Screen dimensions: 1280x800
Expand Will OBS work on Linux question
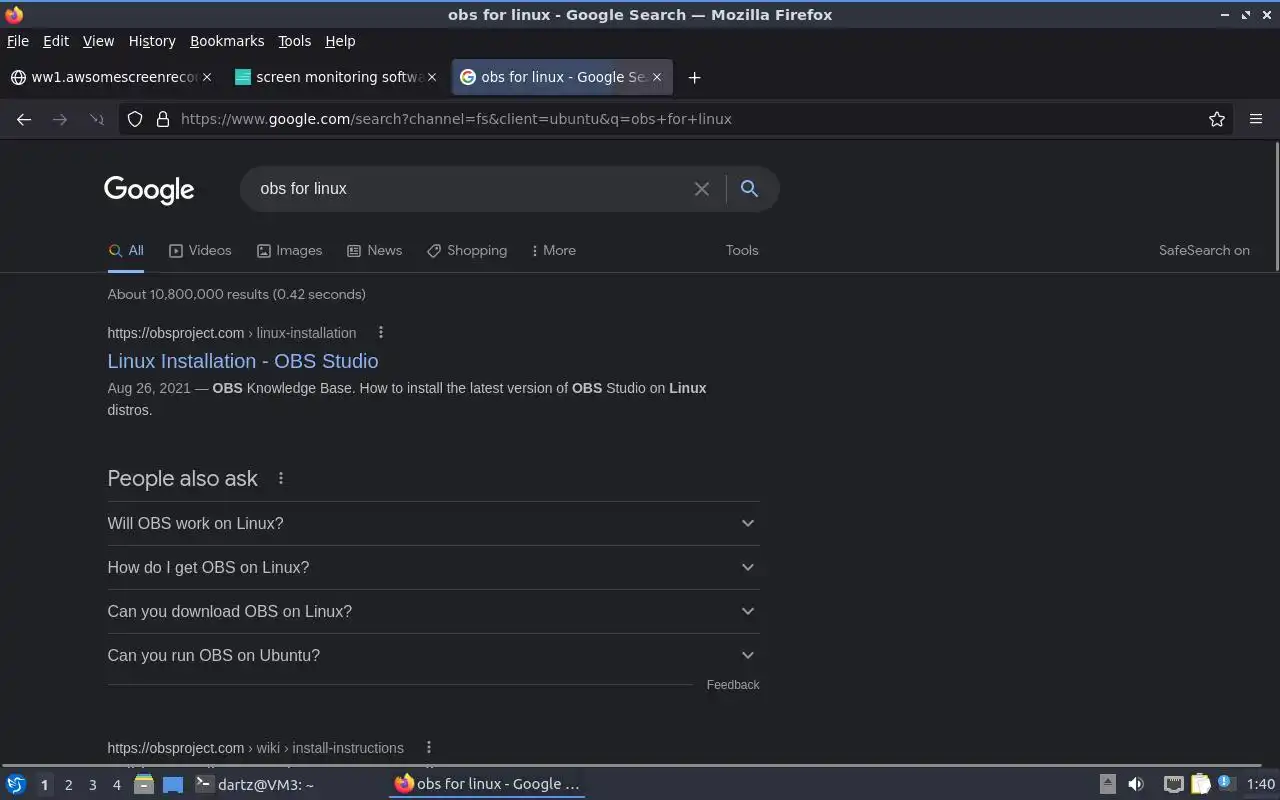433,523
